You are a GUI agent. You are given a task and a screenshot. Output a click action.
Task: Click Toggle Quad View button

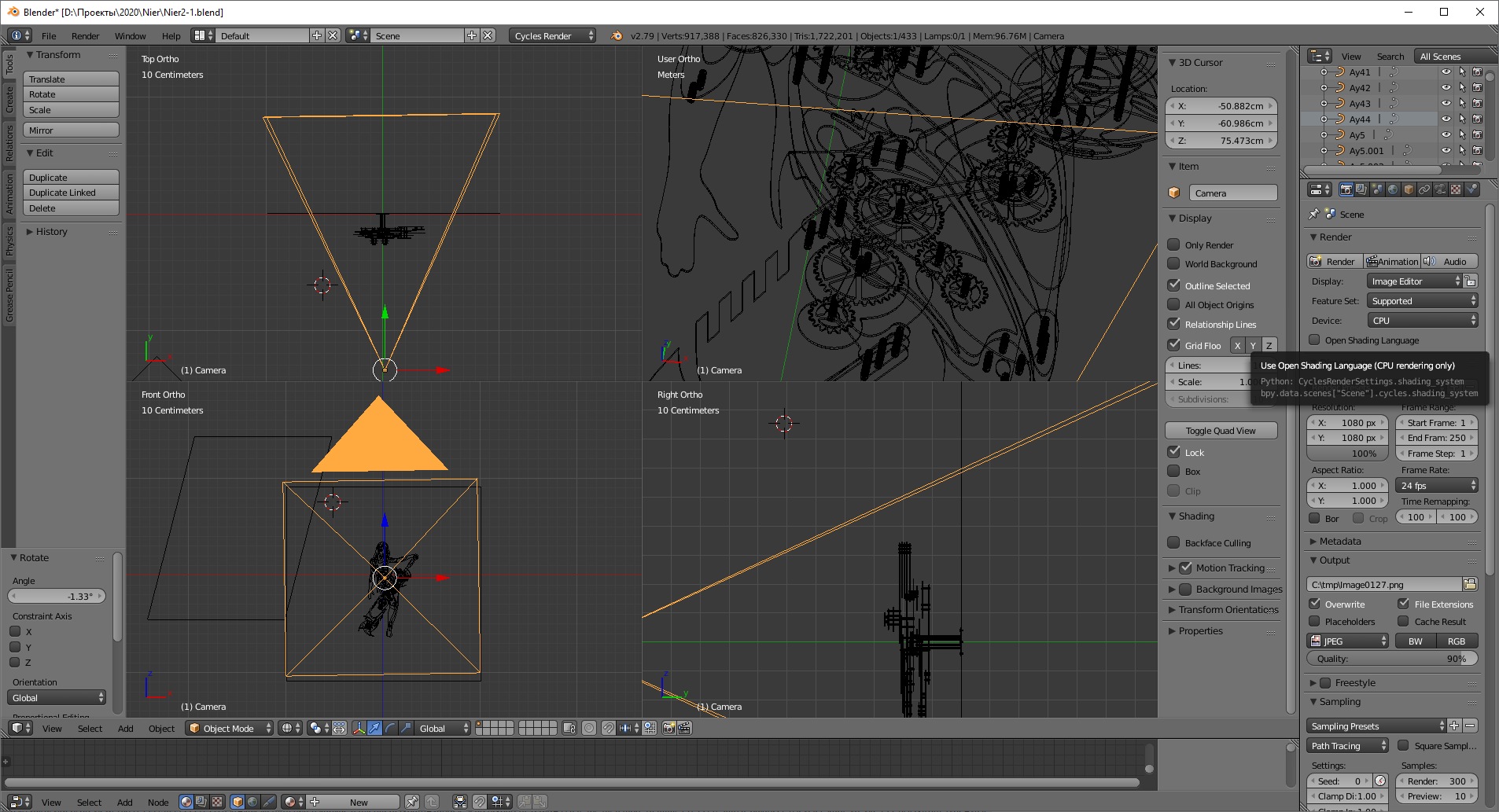click(1221, 430)
